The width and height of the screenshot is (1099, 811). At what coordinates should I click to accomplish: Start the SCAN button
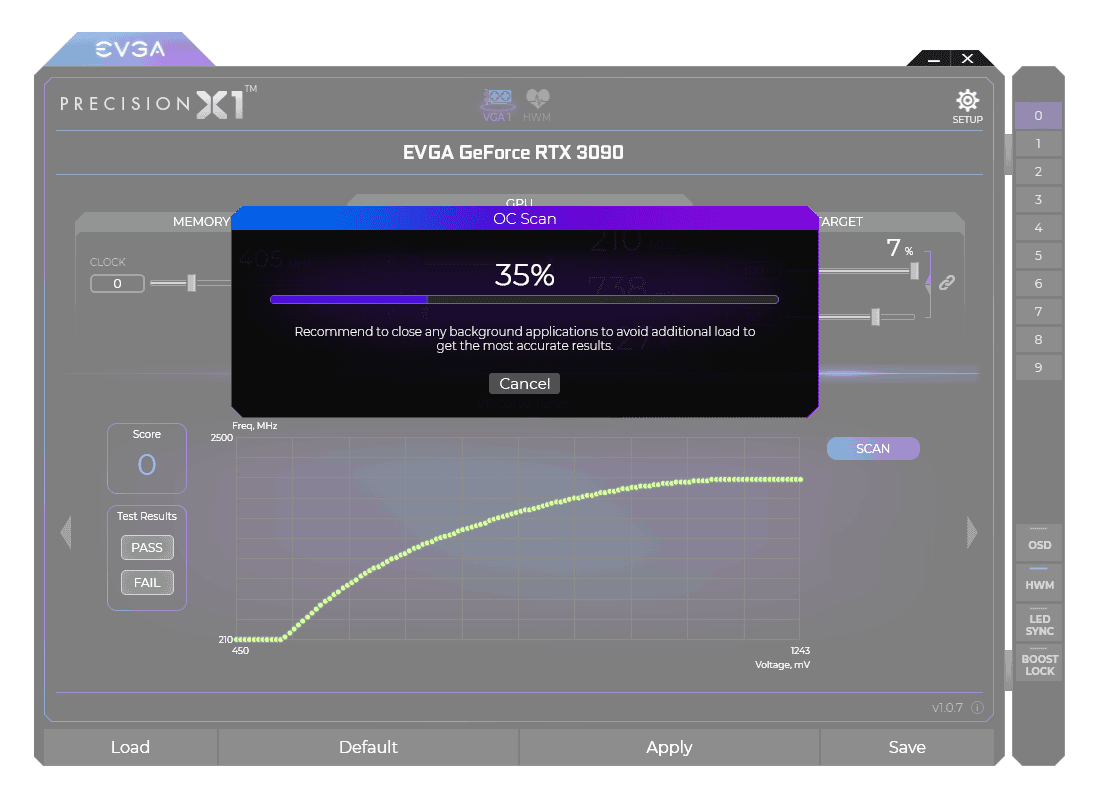873,449
